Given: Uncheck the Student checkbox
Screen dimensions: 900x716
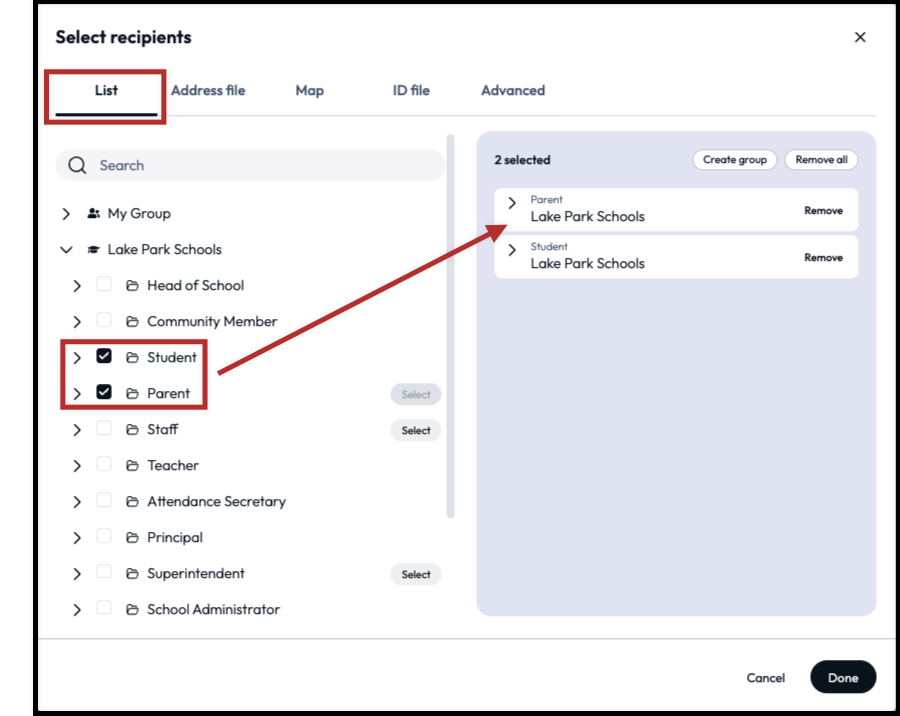Looking at the screenshot, I should click(x=104, y=357).
